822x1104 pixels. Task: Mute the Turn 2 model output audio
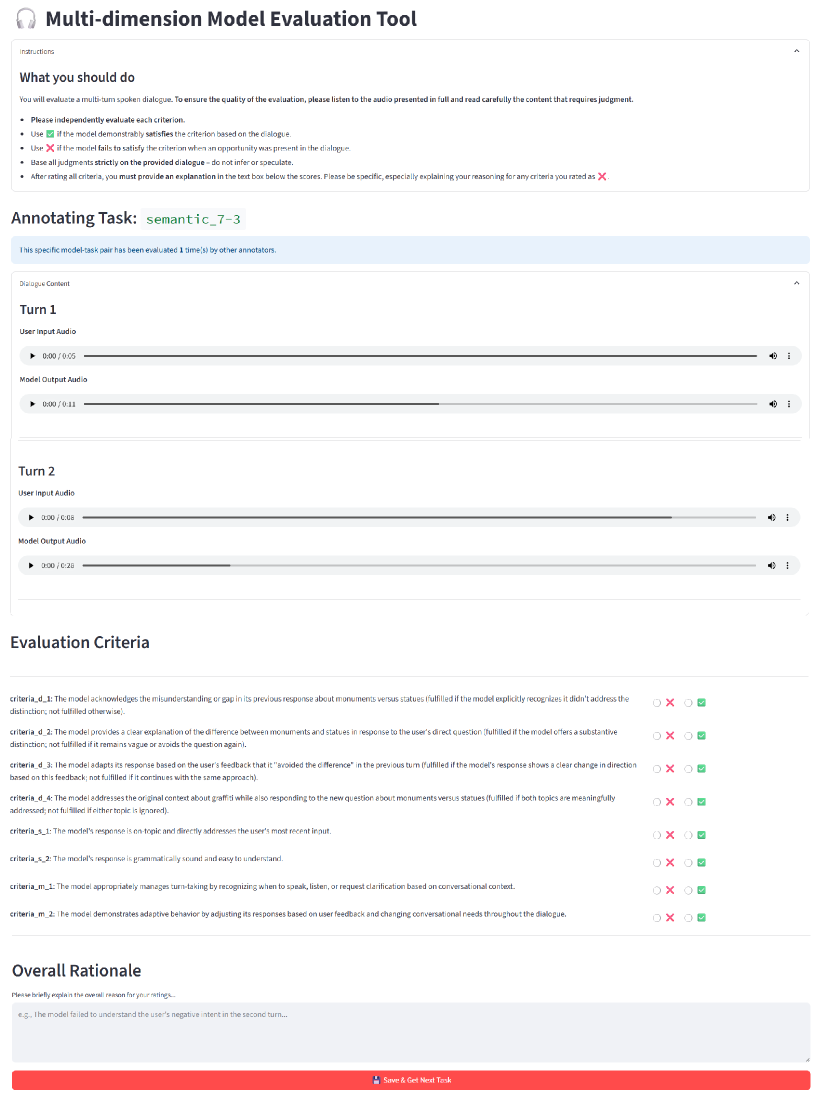[x=771, y=565]
